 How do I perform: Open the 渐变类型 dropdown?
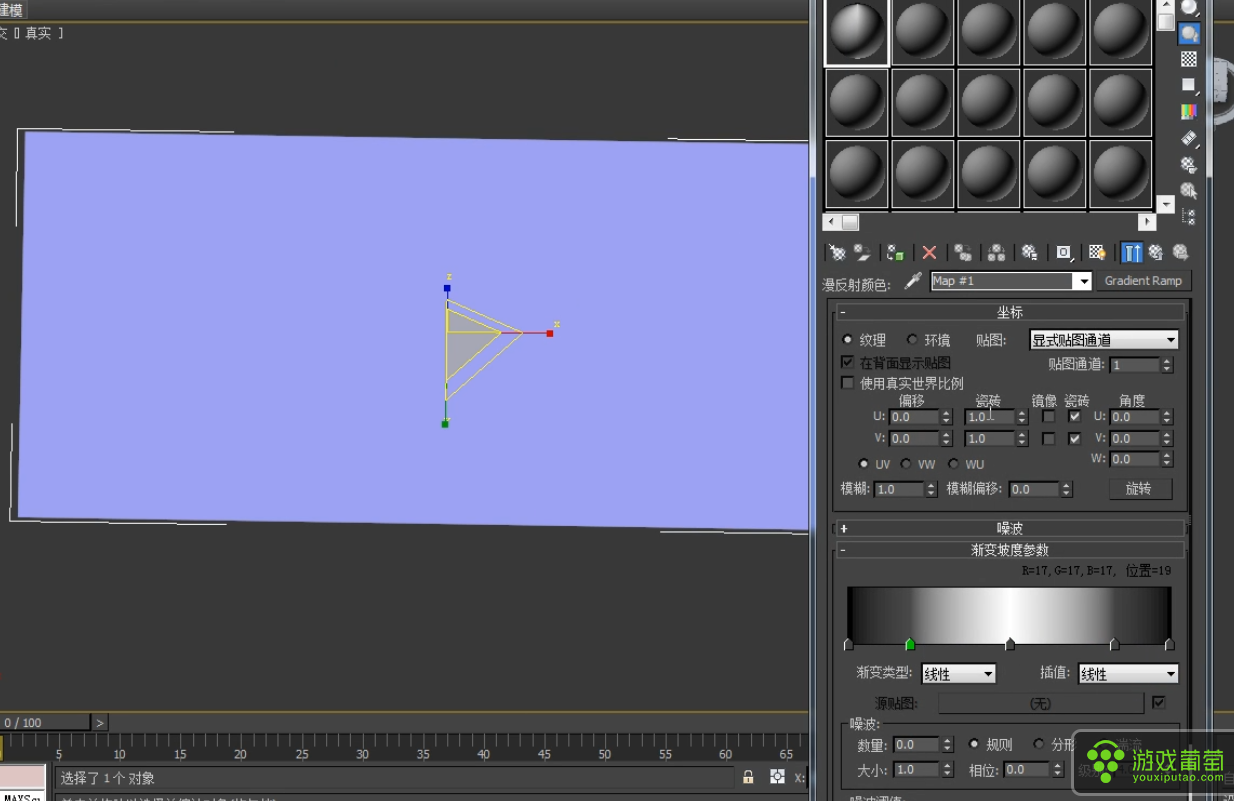point(958,674)
